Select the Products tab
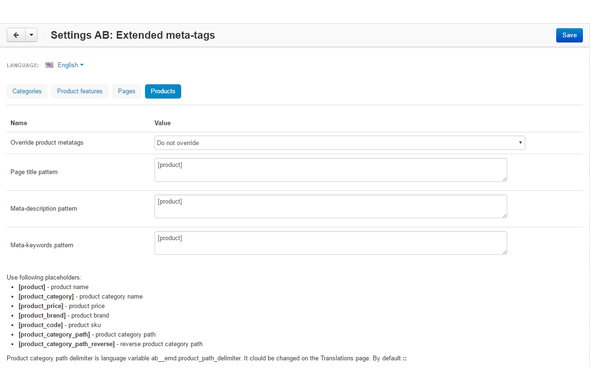The image size is (590, 391). click(x=163, y=91)
